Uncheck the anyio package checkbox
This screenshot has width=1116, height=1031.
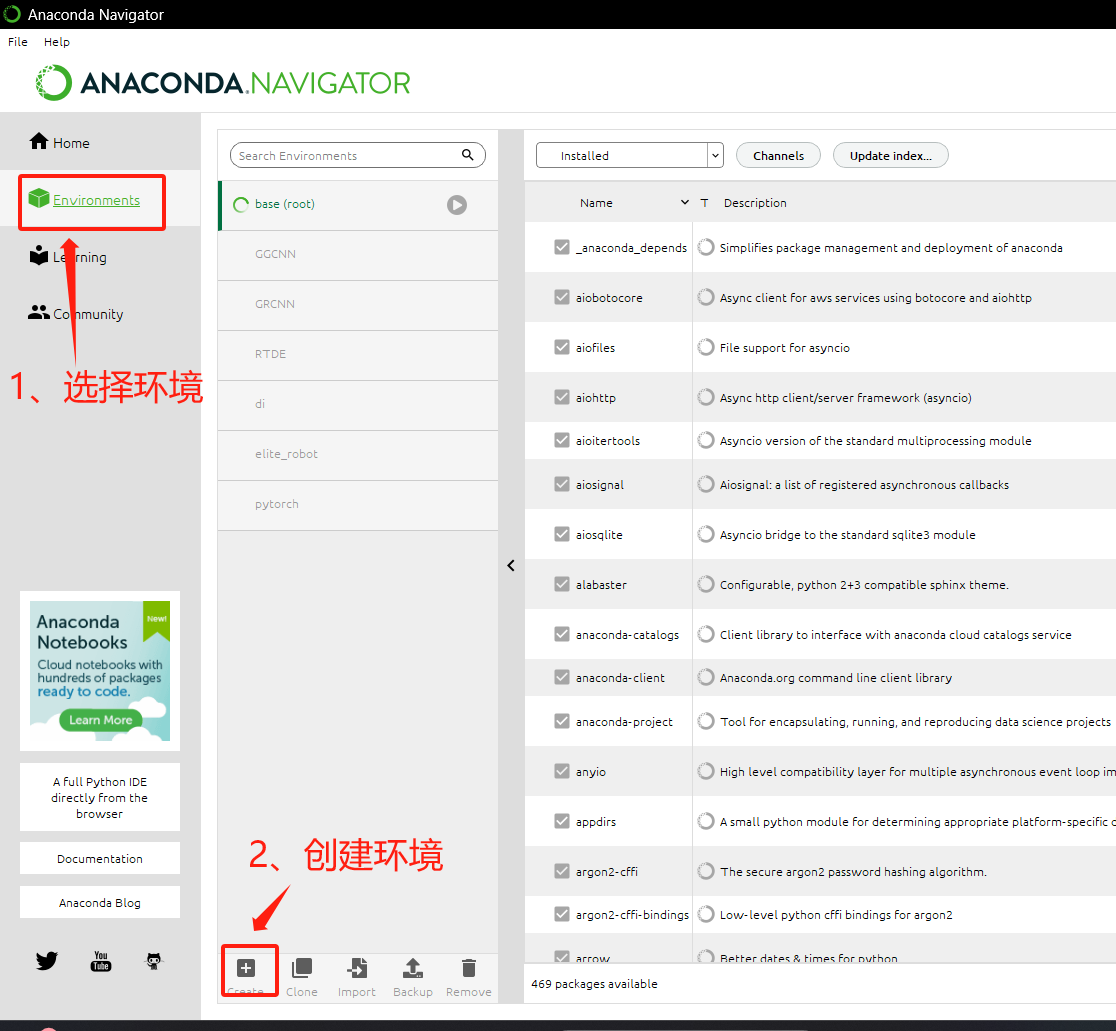pos(562,771)
